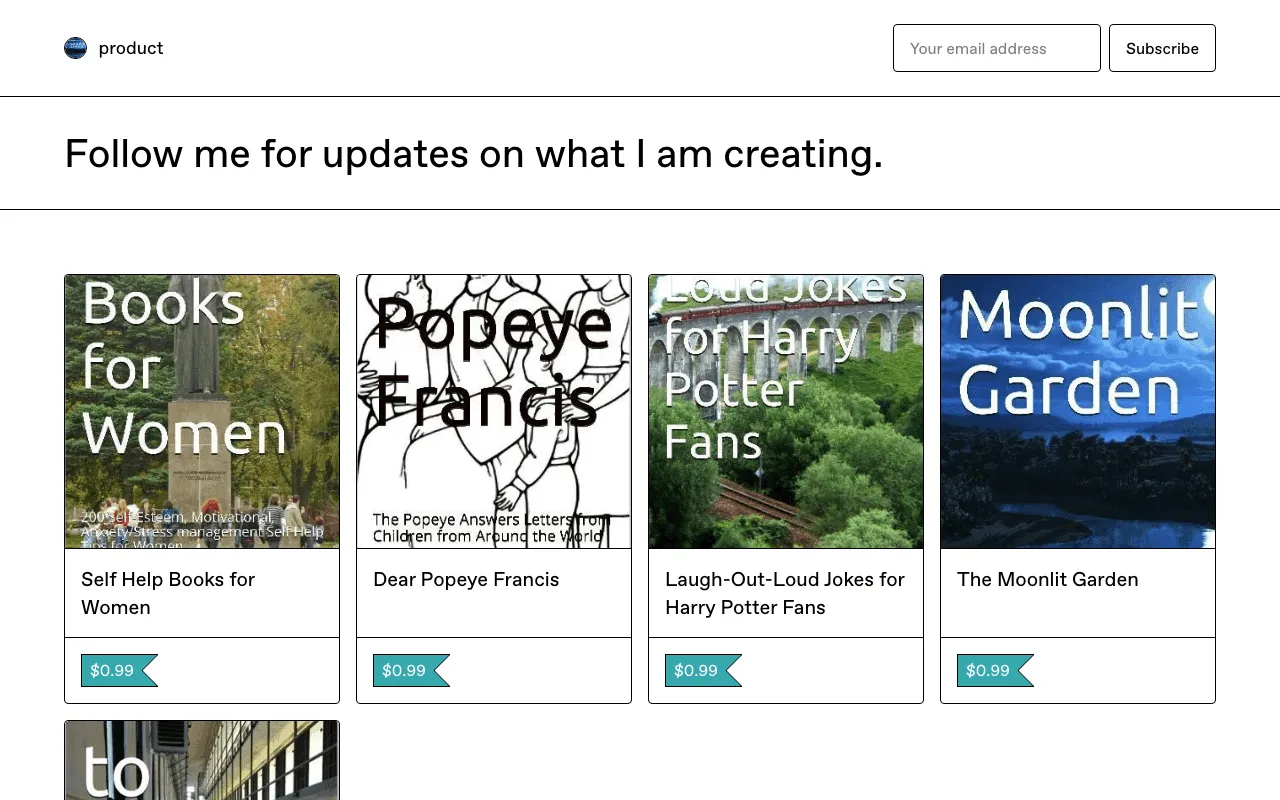Click the circular profile logo in the header

point(75,47)
